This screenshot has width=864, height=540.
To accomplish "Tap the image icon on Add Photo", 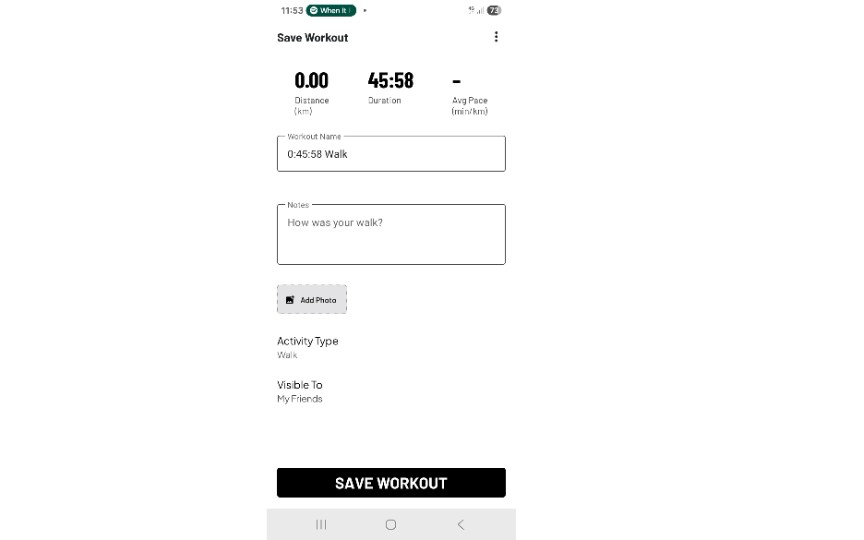I will [x=290, y=300].
